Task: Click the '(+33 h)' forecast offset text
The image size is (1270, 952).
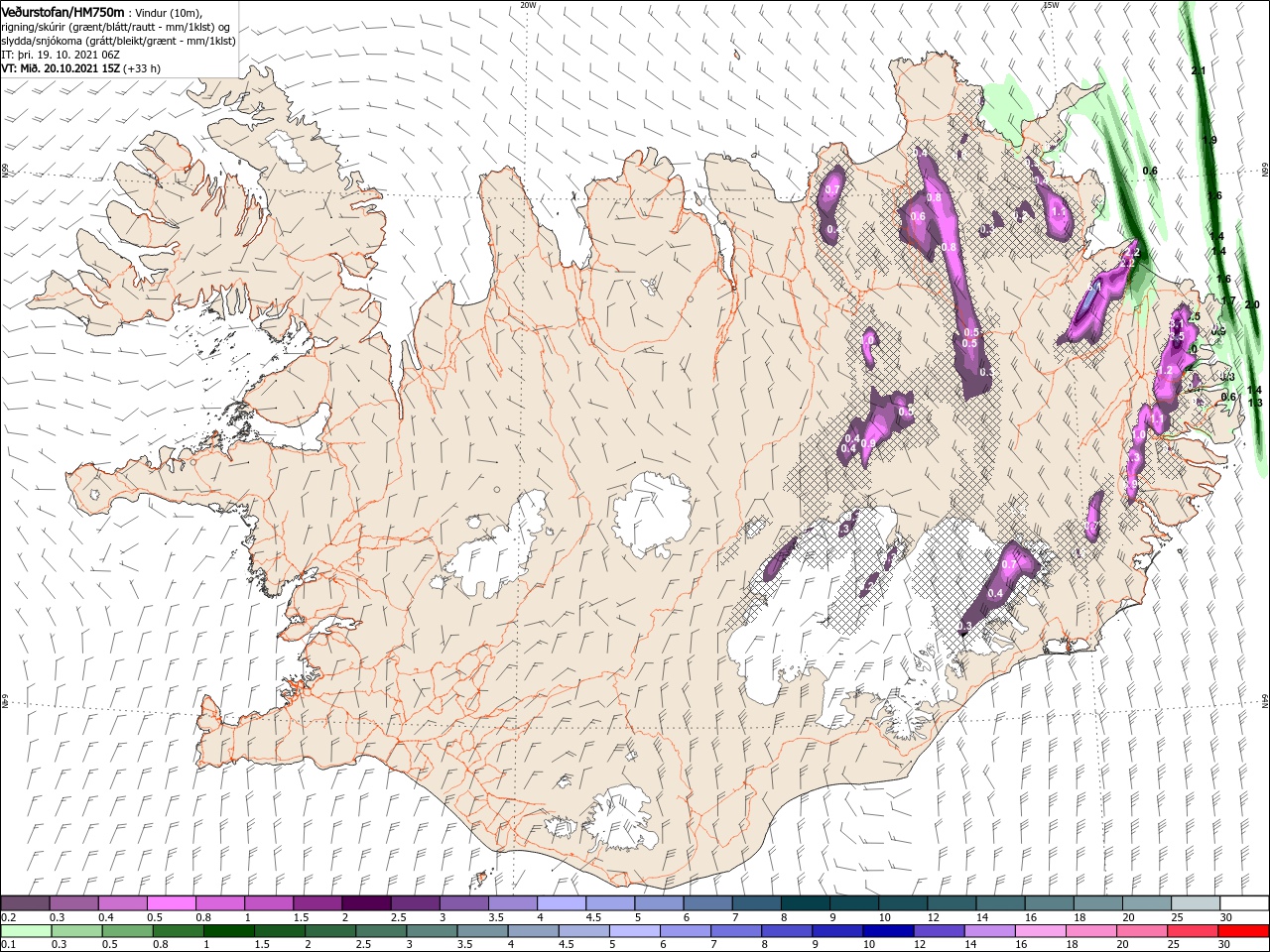Action: click(x=142, y=69)
